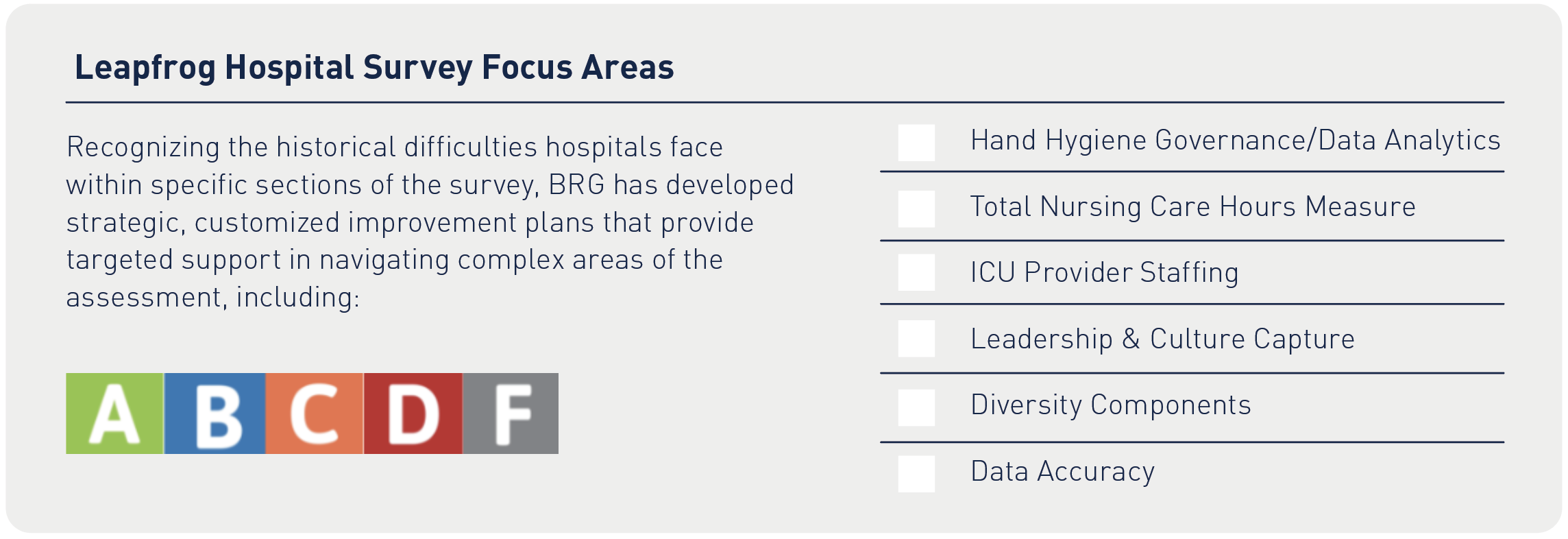The image size is (1568, 539).
Task: Select the ICU Provider Staffing label
Action: [x=1104, y=272]
